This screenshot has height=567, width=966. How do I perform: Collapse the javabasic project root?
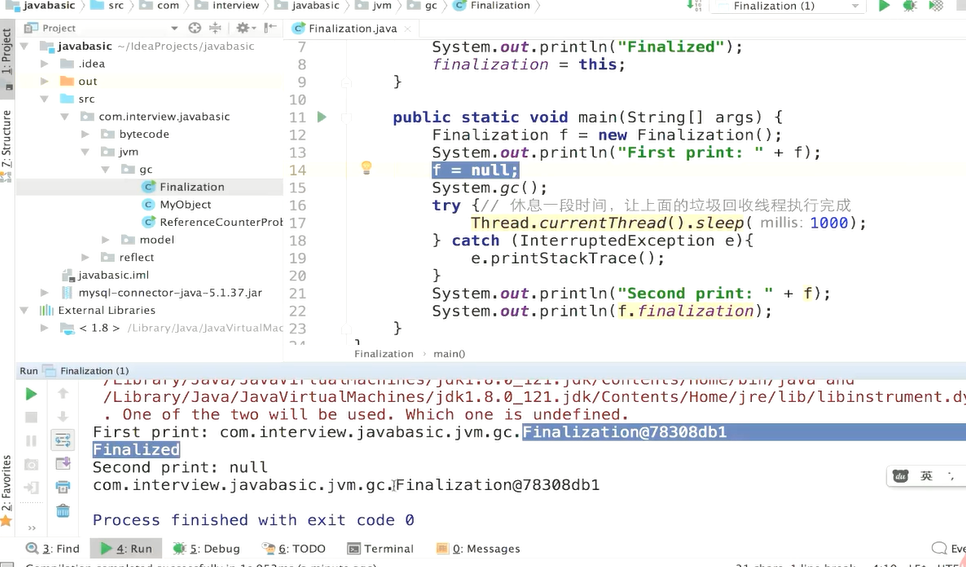pos(25,46)
